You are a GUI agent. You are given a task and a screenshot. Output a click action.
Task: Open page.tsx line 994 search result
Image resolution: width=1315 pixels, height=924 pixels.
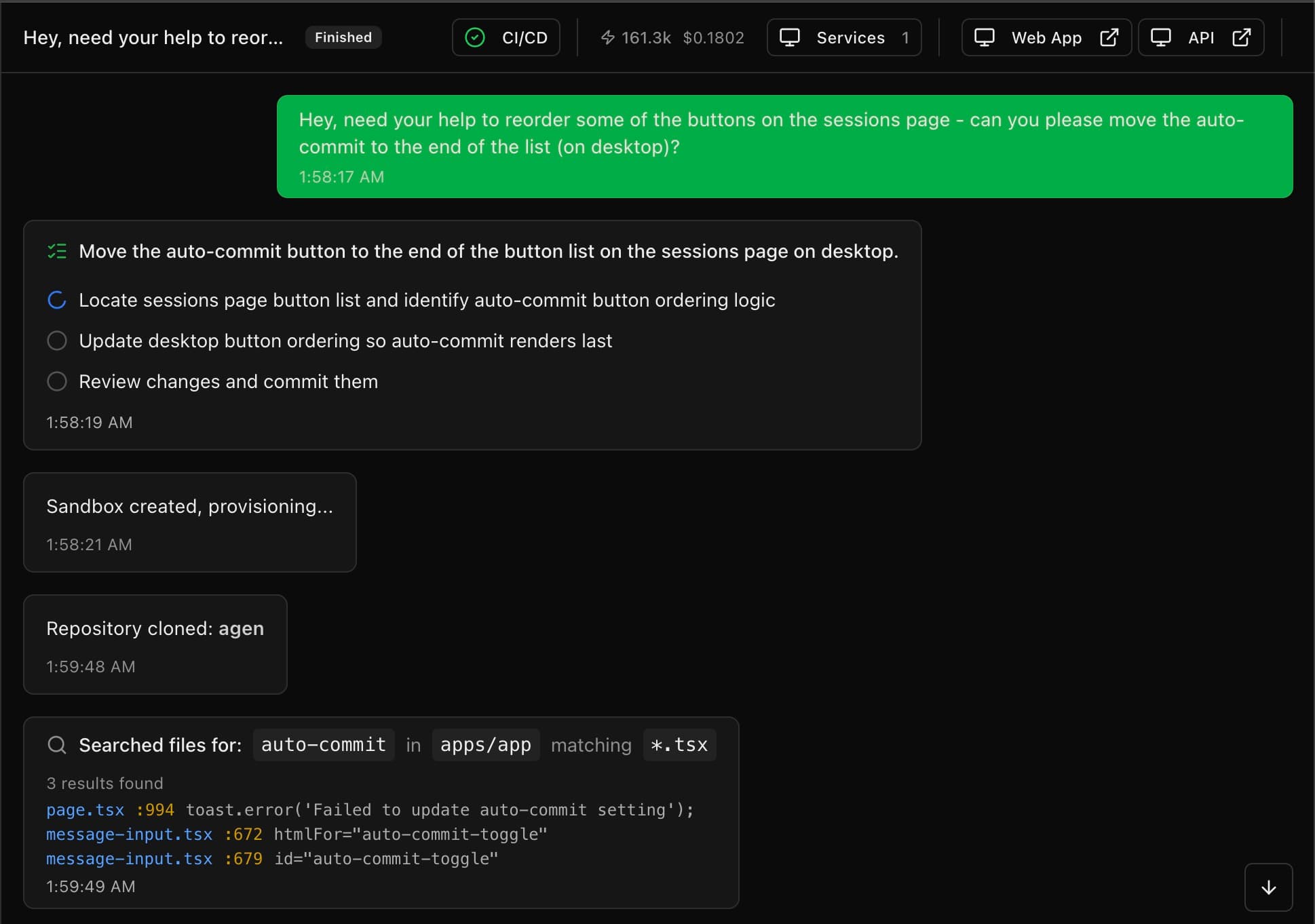(85, 810)
